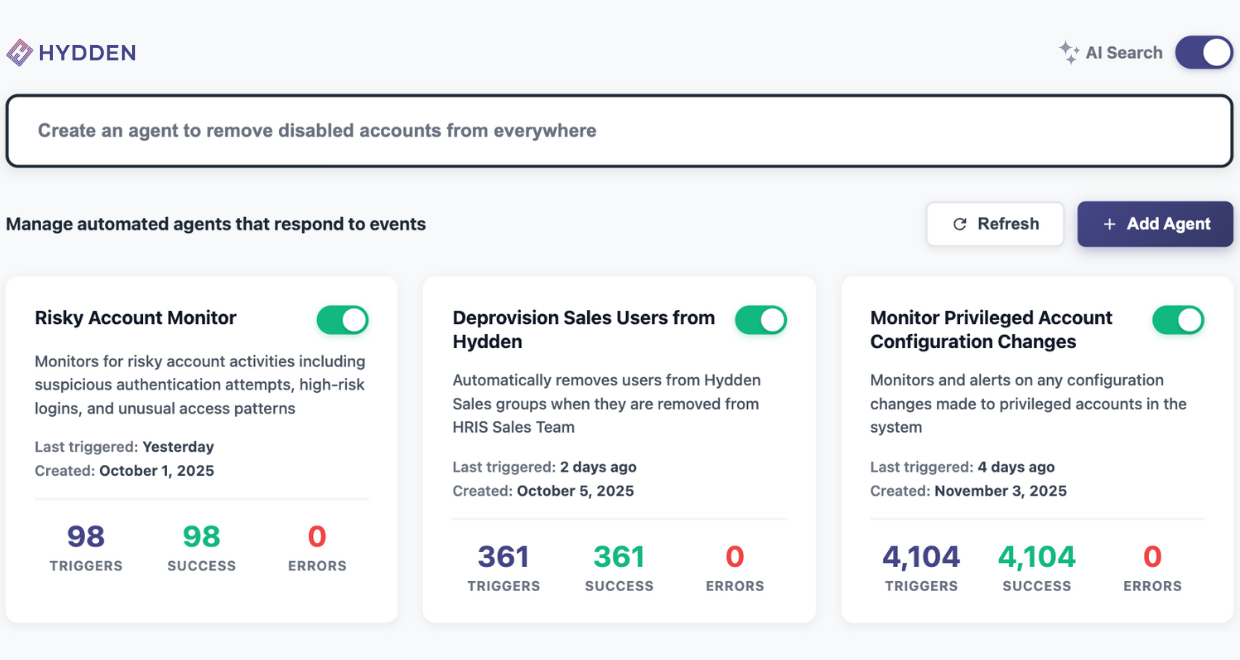
Task: Turn off the AI Search switch
Action: point(1203,53)
